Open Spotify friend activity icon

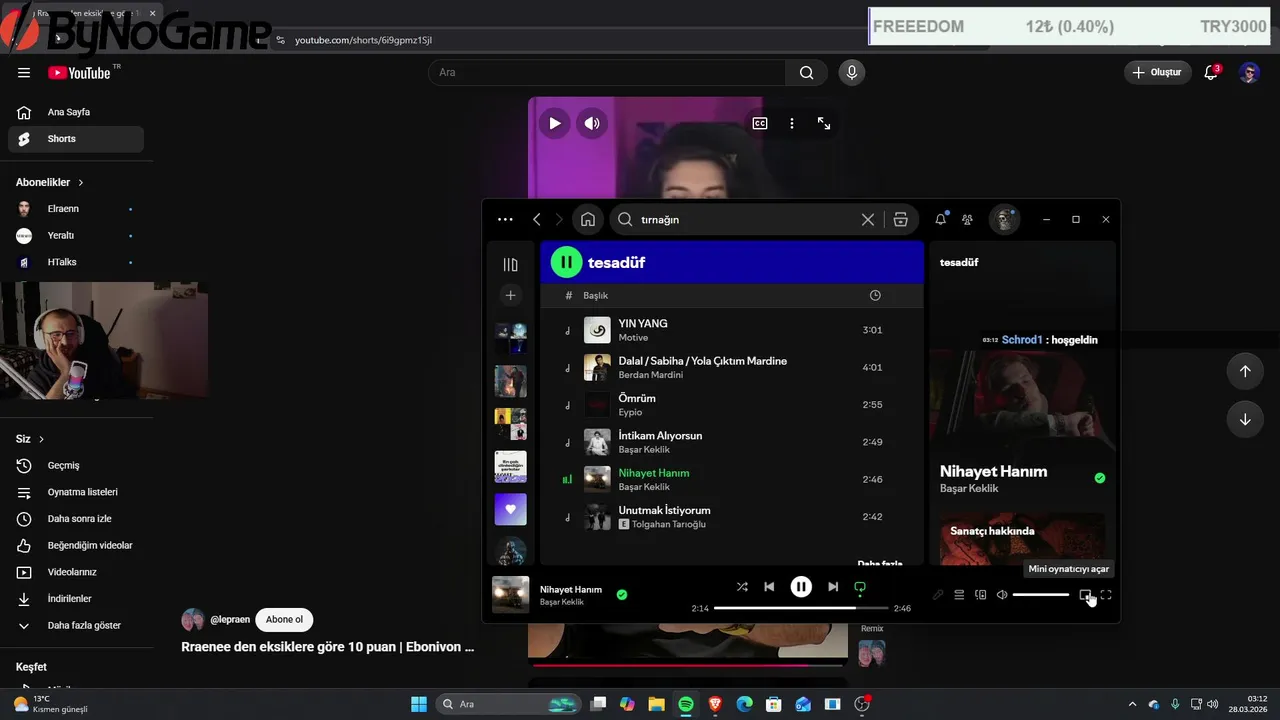pos(967,219)
